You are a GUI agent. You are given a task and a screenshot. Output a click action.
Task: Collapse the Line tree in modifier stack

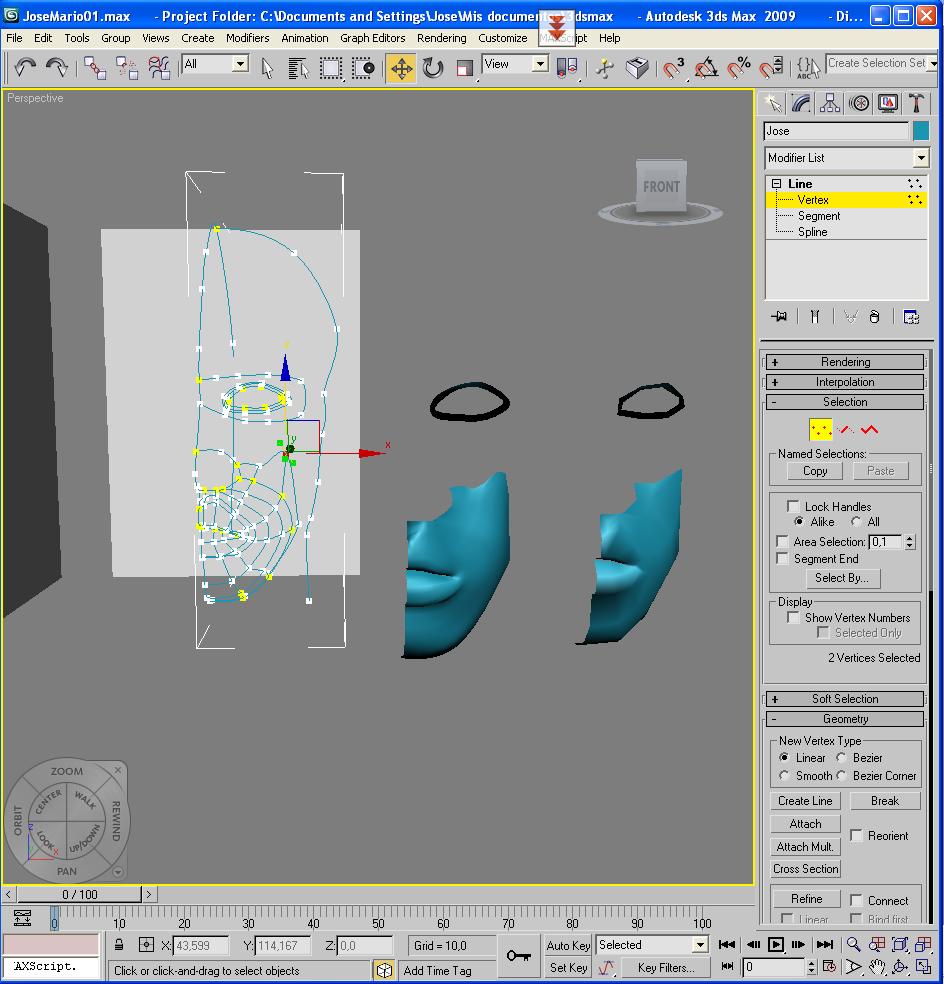point(776,184)
